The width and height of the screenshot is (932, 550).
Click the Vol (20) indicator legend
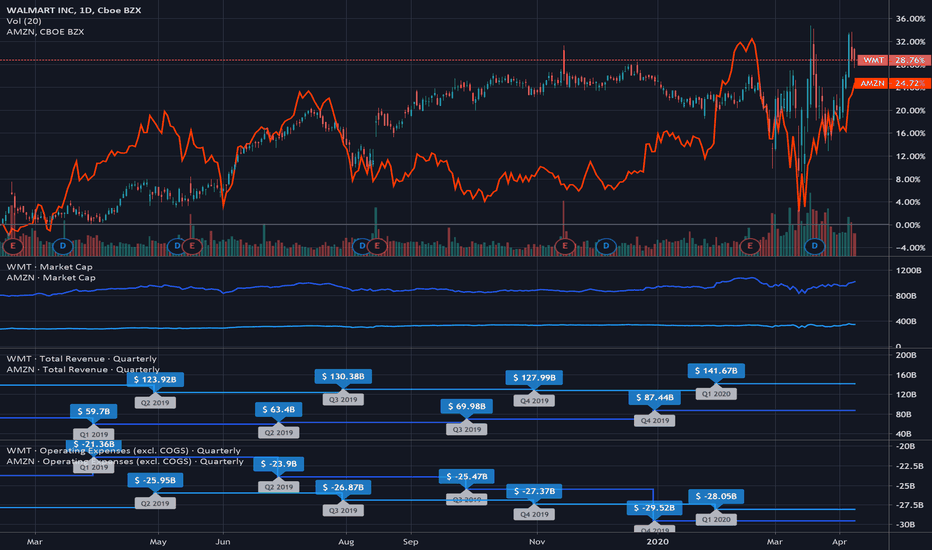pos(24,21)
